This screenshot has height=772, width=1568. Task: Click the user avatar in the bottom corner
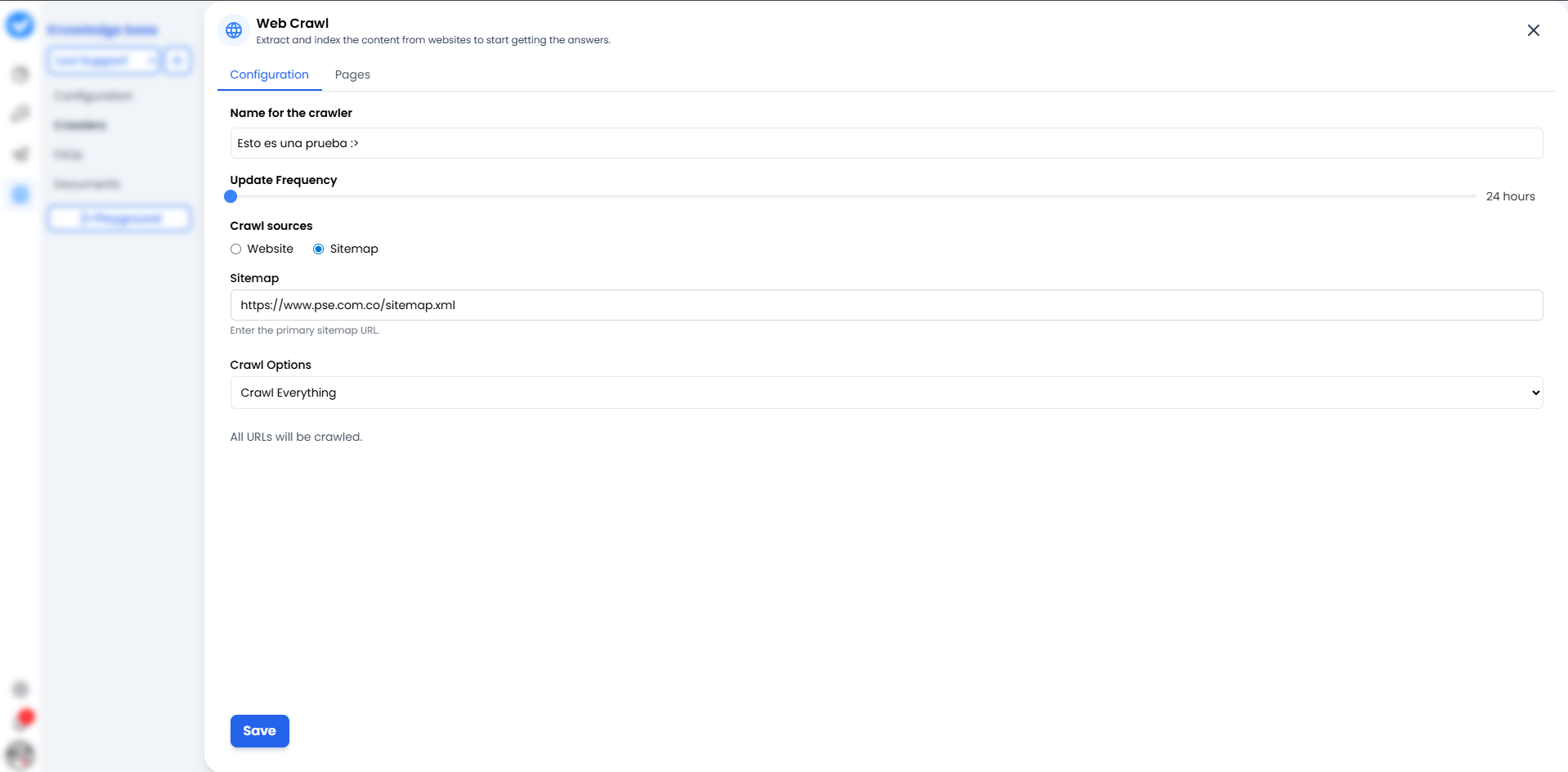(22, 754)
